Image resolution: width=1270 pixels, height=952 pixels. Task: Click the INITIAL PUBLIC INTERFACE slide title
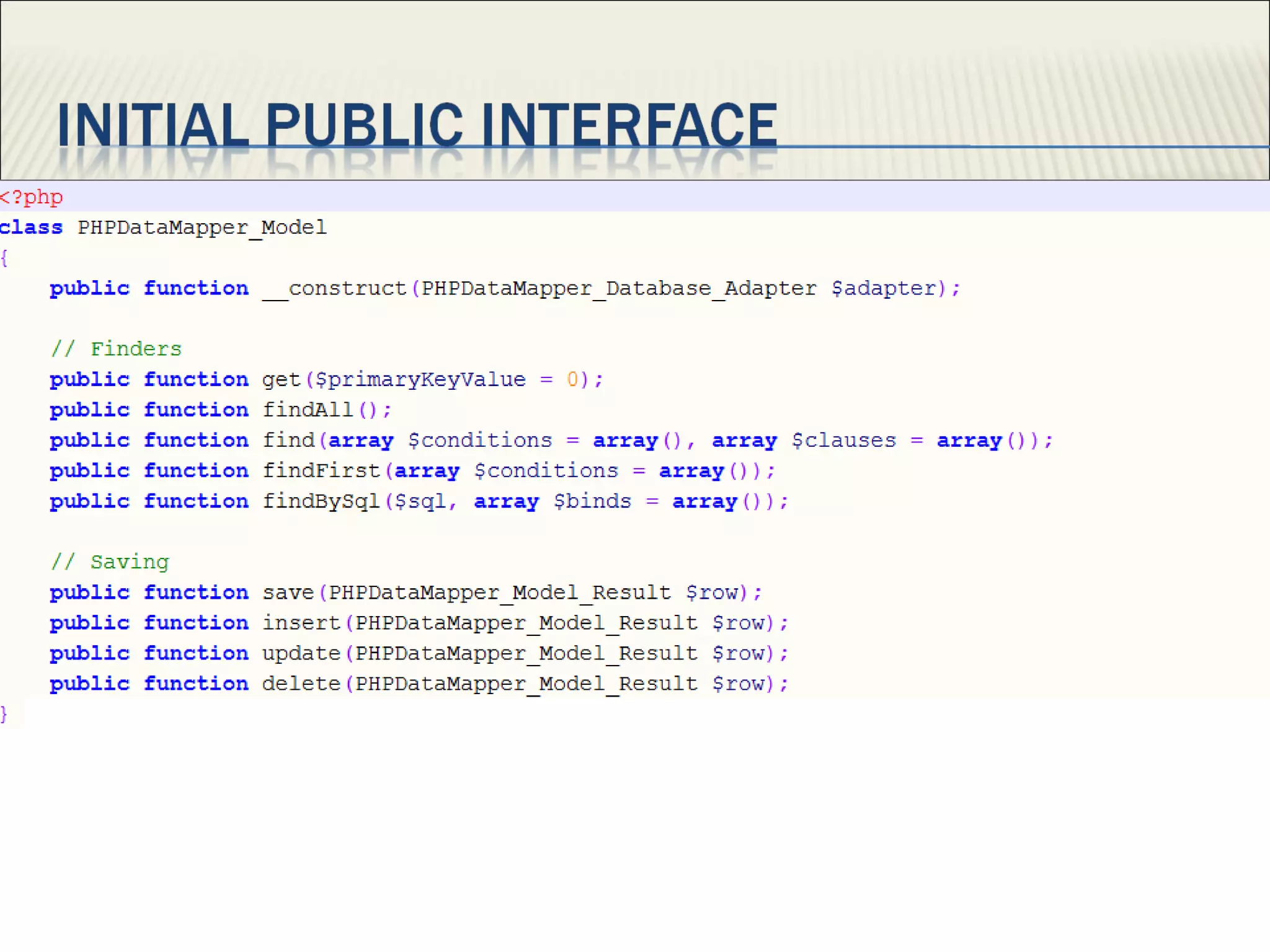pos(417,125)
